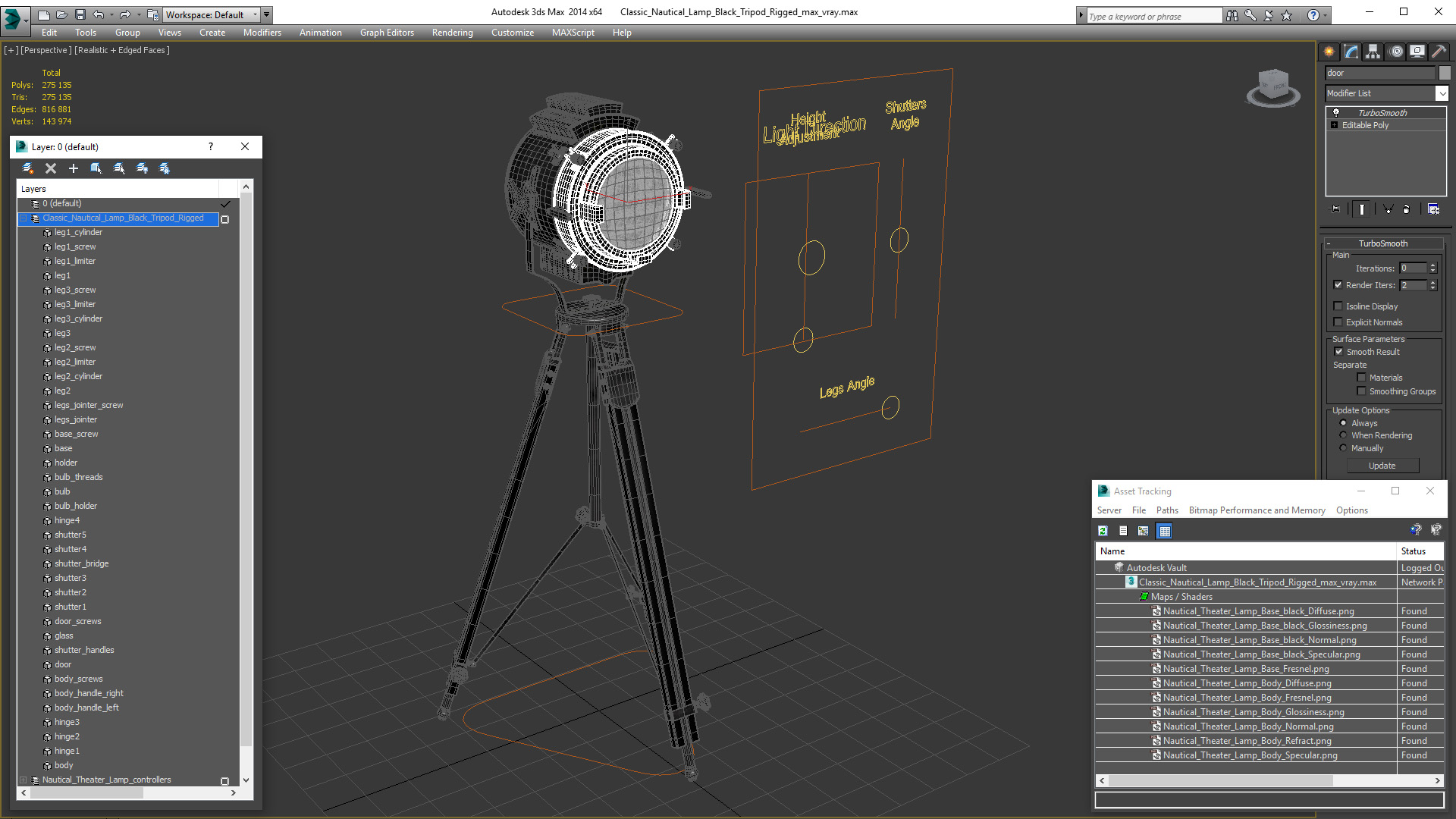This screenshot has width=1456, height=819.
Task: Click the binoculars search icon
Action: tap(1232, 15)
